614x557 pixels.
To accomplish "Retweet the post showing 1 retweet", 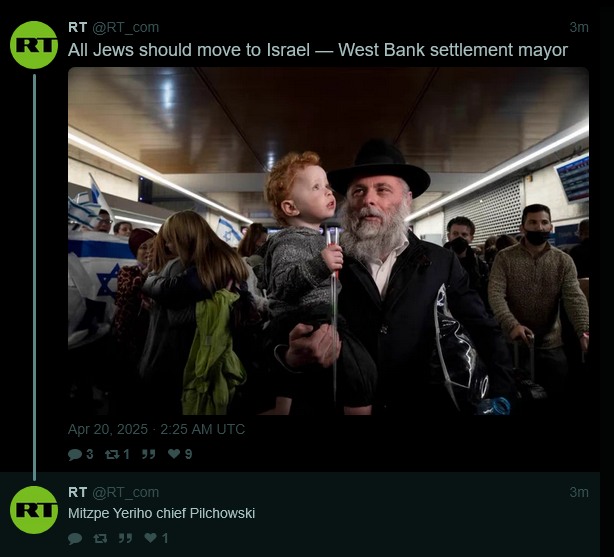I will pos(117,454).
